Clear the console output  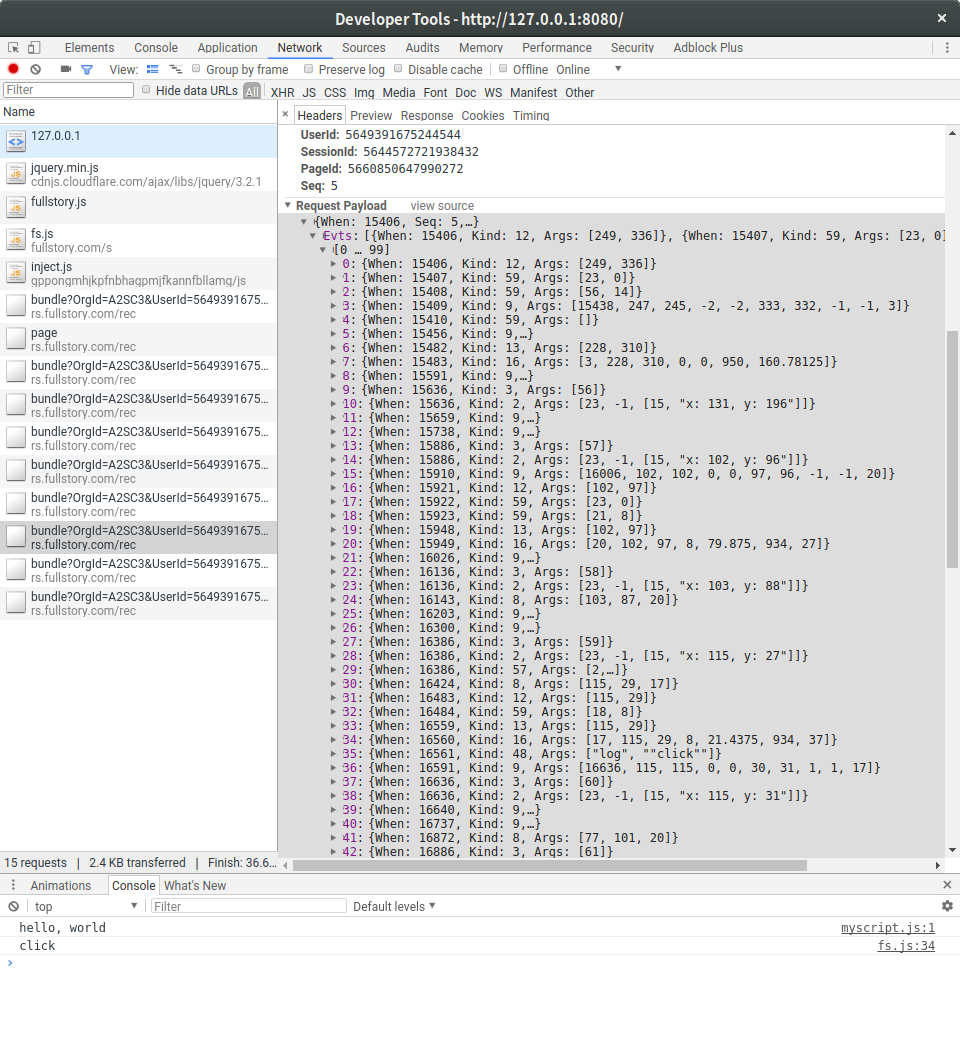(x=13, y=907)
